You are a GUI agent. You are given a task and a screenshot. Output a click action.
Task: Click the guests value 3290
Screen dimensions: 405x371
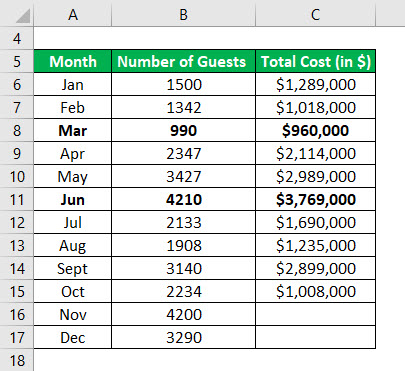(183, 337)
